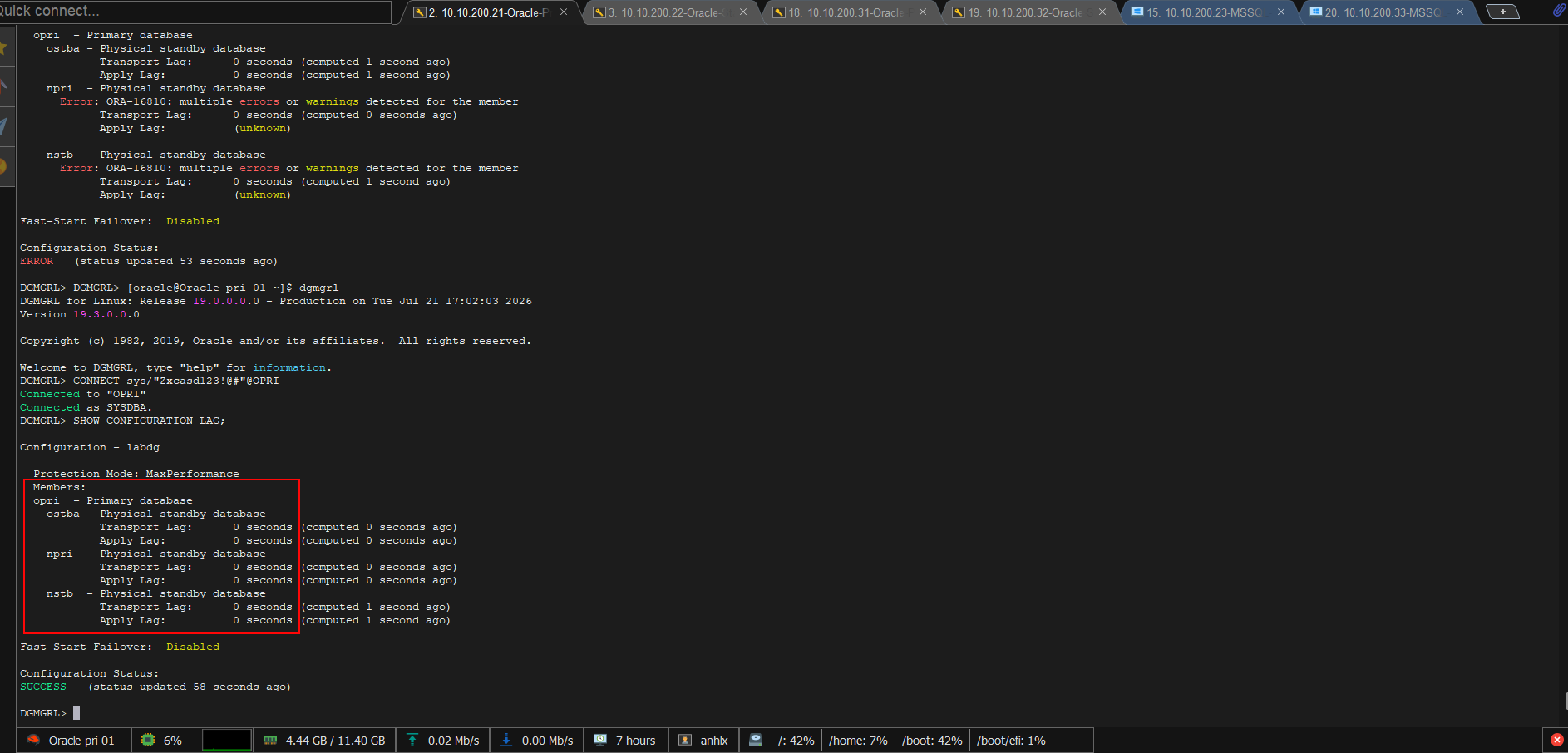Click the terminal cursor at DGMGRL prompt
The image size is (1568, 753).
coord(76,713)
